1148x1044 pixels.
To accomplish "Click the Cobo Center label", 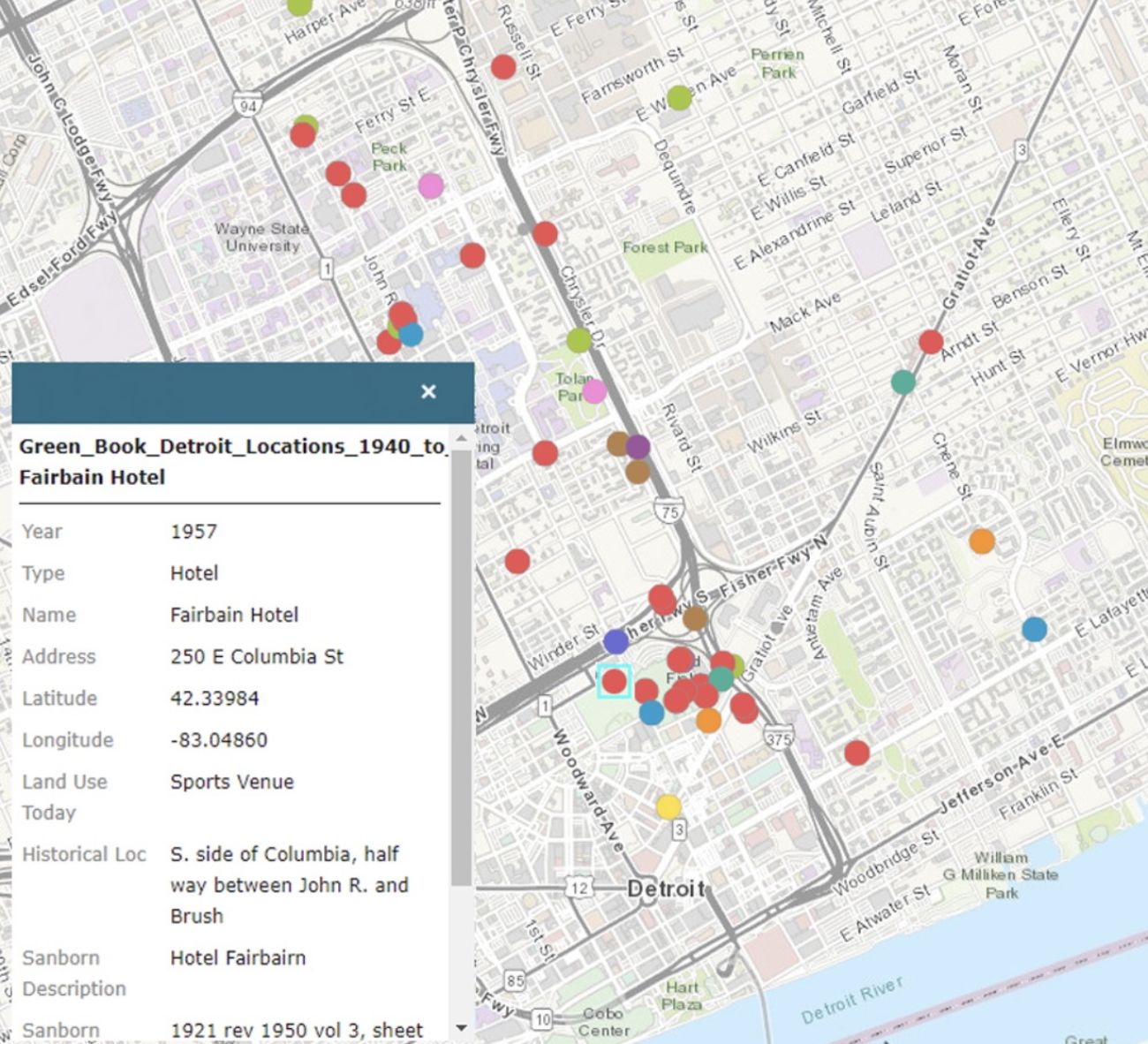I will 605,1021.
